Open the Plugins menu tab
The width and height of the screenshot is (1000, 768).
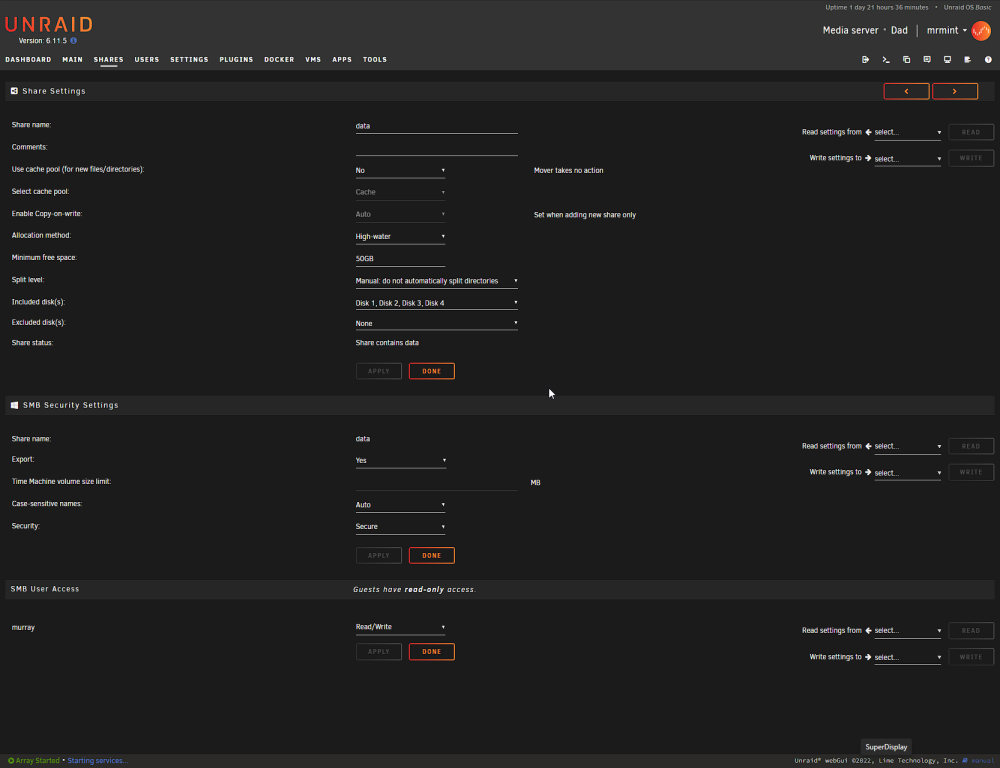(x=236, y=59)
